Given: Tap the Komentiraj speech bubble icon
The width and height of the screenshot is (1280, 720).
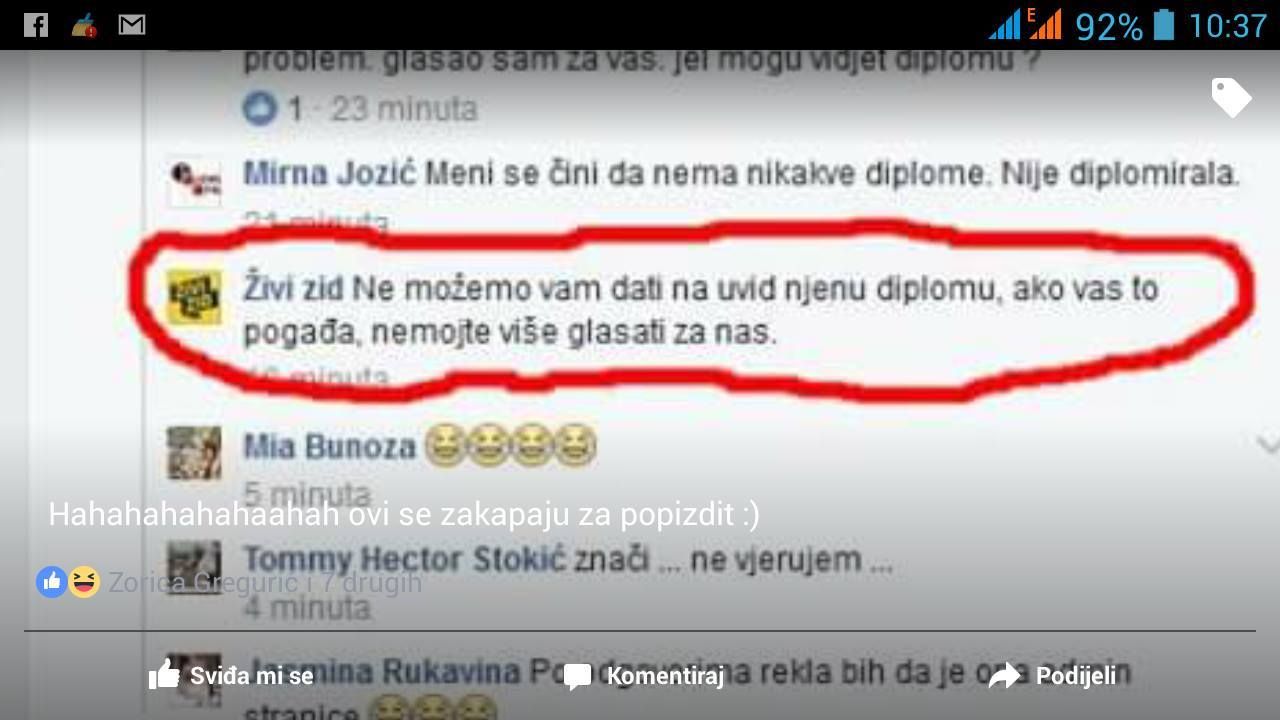Looking at the screenshot, I should pyautogui.click(x=578, y=677).
